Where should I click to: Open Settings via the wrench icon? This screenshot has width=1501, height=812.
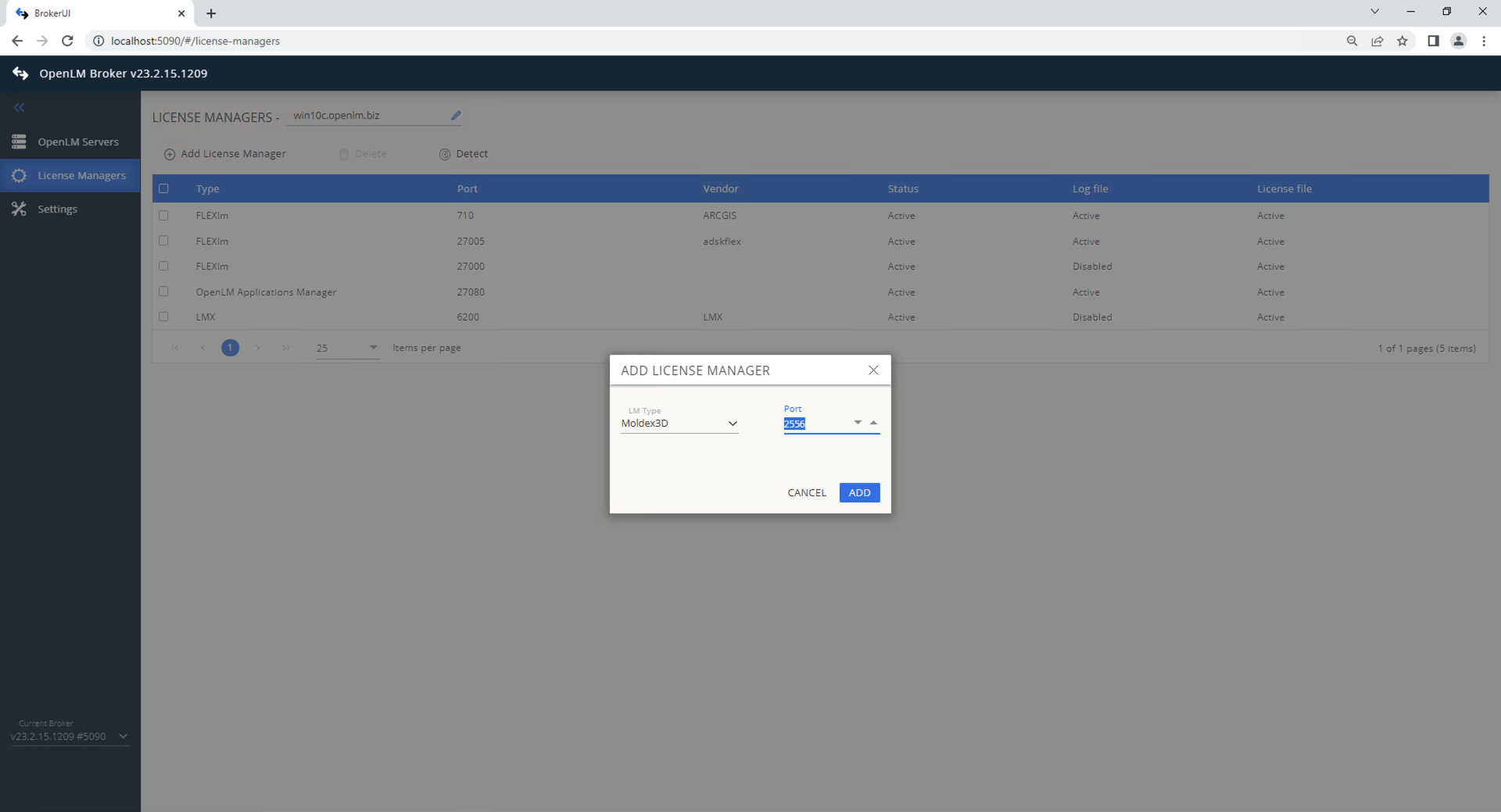18,209
